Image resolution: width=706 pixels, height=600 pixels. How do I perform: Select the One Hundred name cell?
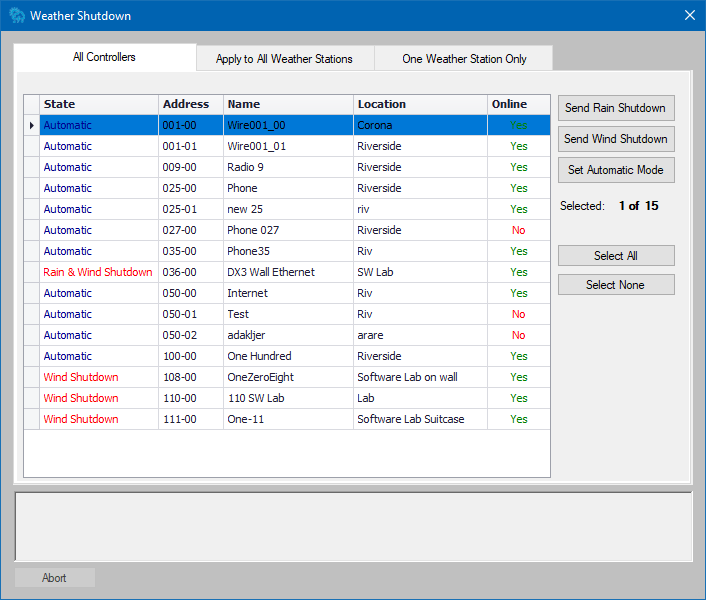click(x=288, y=356)
